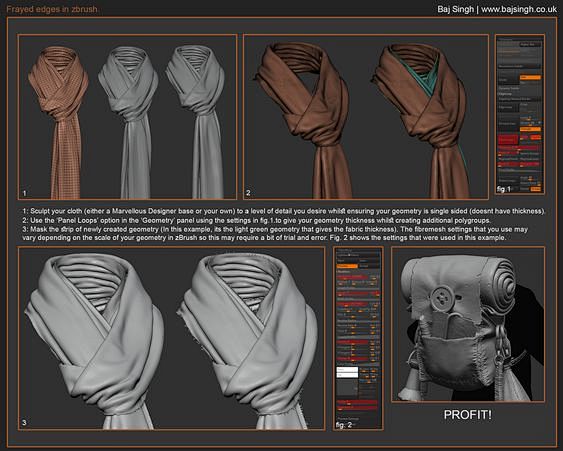Click the upper white color swatch in fig.2
This screenshot has height=451, width=563.
(x=347, y=369)
